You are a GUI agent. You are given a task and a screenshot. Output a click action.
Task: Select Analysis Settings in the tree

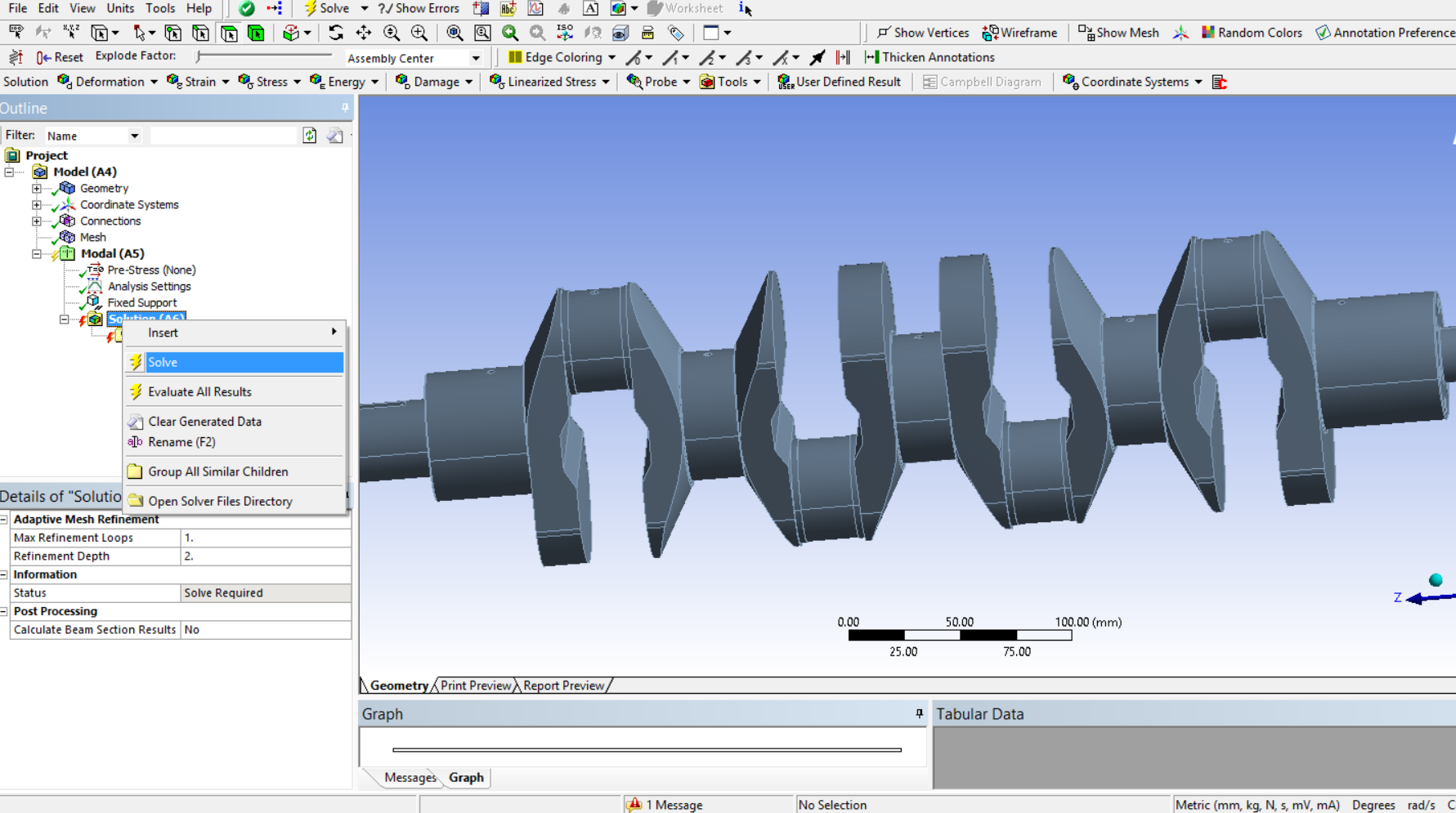(149, 286)
